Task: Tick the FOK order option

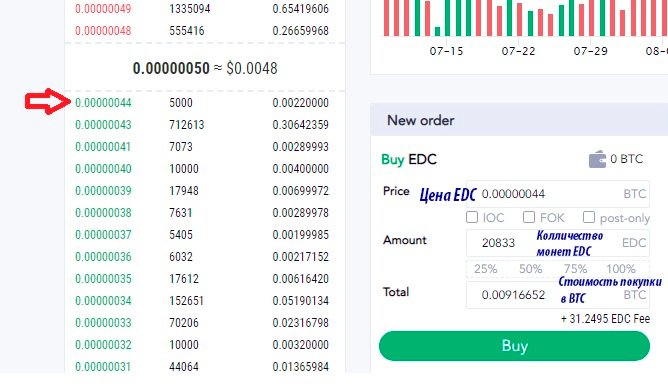Action: tap(529, 217)
